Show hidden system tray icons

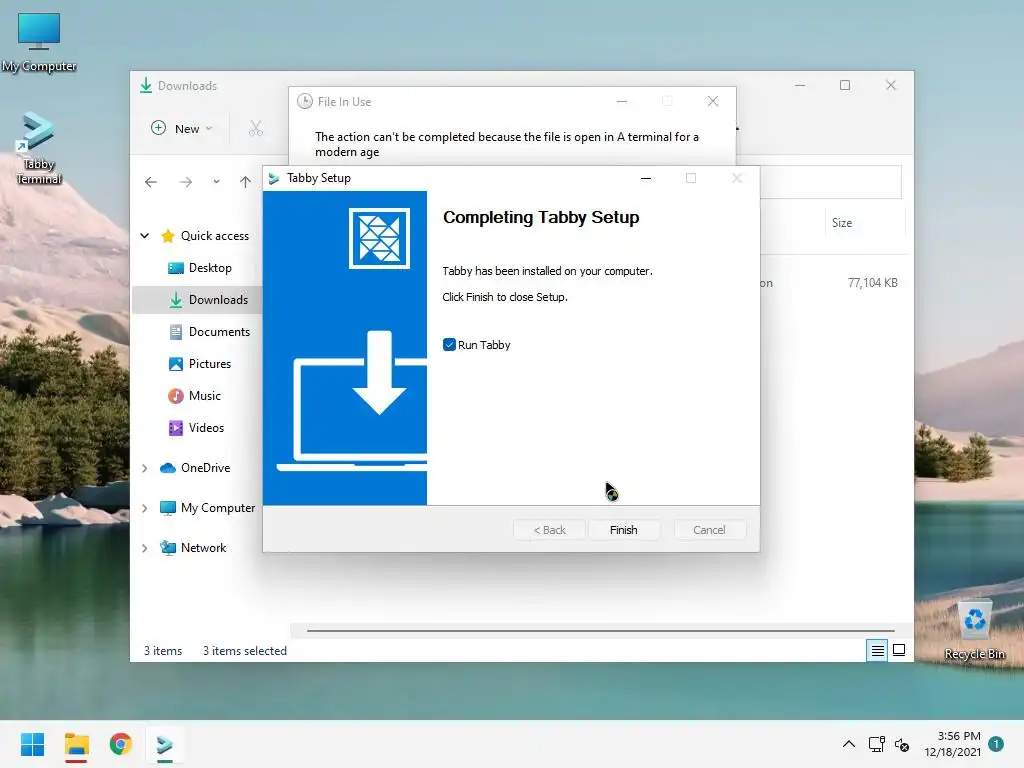(848, 744)
